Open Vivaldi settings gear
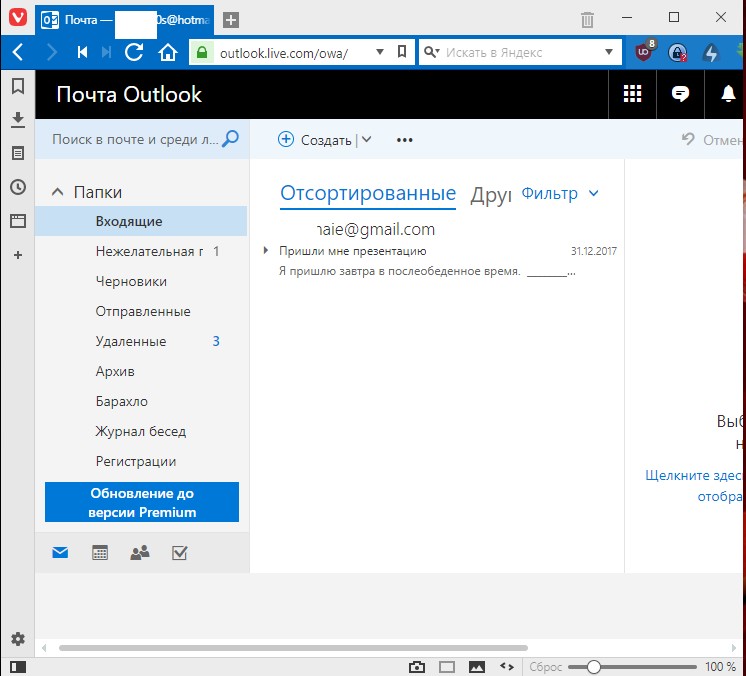746x676 pixels. click(18, 639)
